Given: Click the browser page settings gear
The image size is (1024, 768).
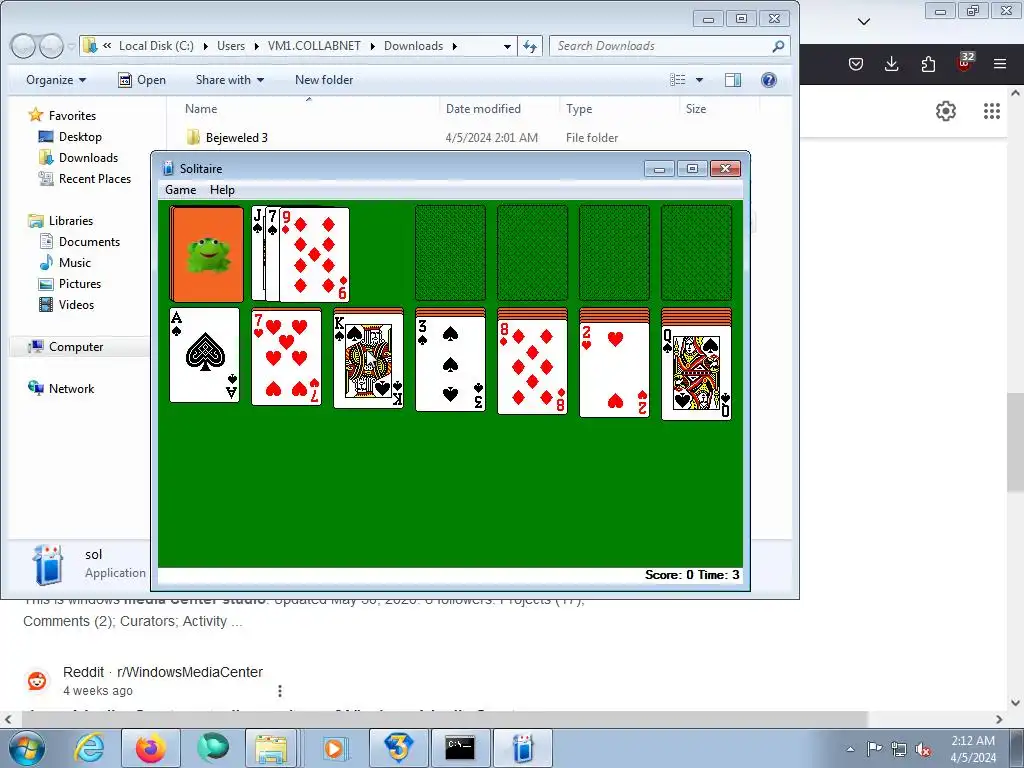Looking at the screenshot, I should (946, 111).
